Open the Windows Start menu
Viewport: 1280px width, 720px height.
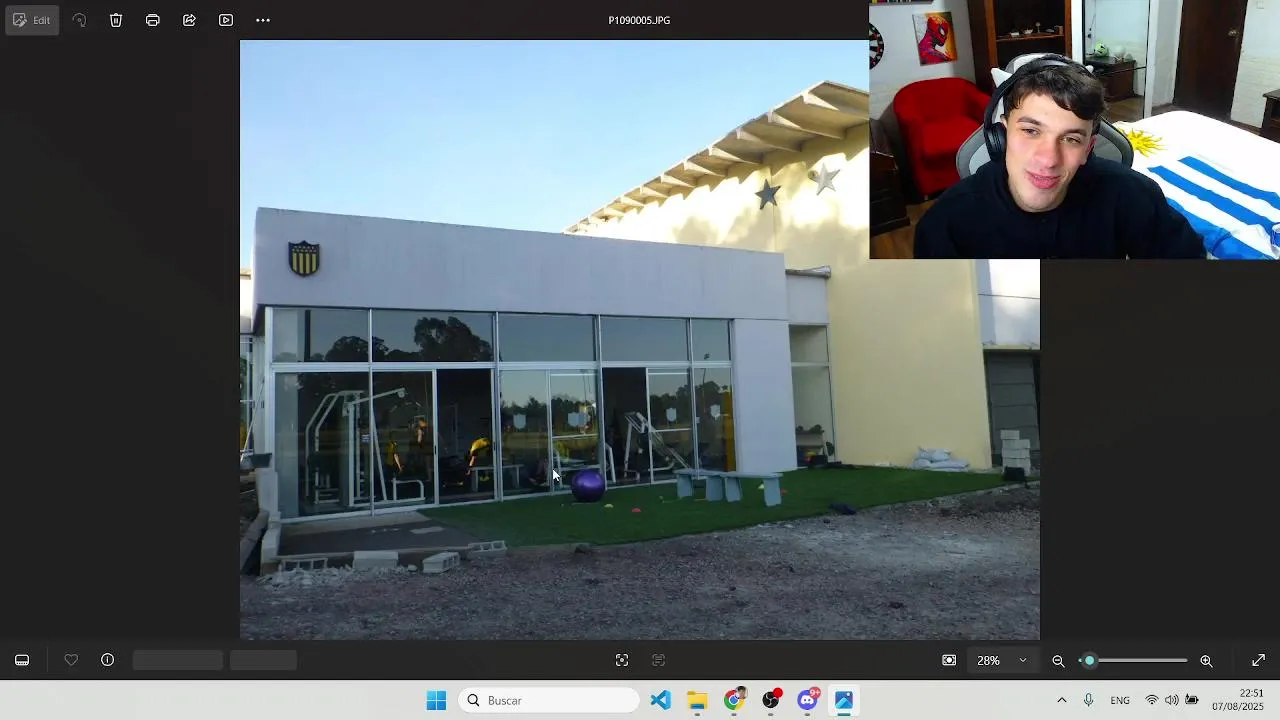tap(436, 700)
